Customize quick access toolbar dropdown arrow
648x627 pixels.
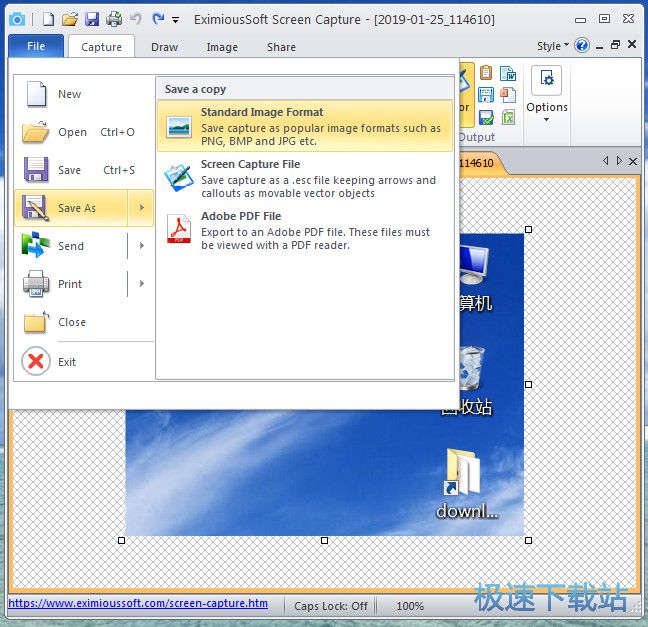coord(176,20)
